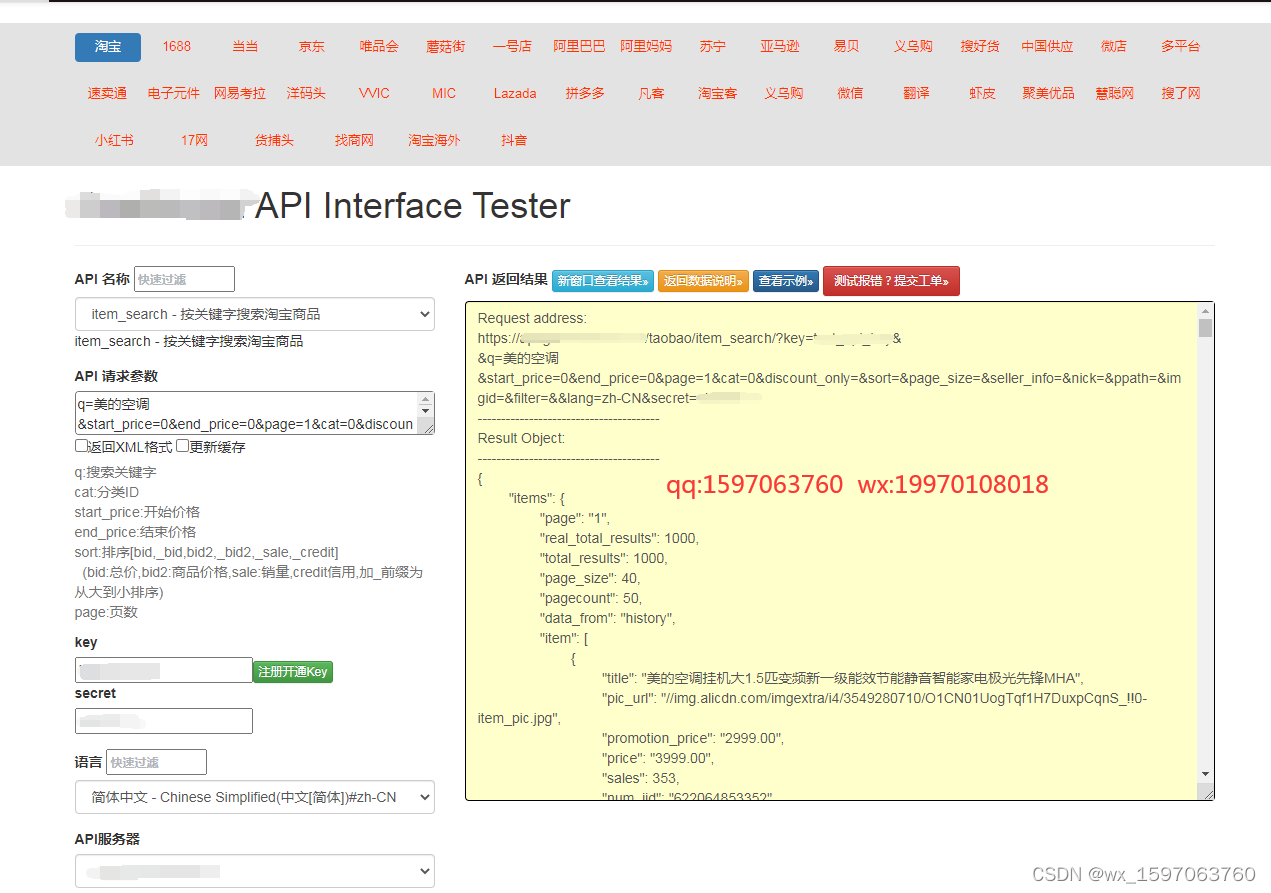Open the 当当 platform tab
The width and height of the screenshot is (1271, 893).
tap(245, 47)
